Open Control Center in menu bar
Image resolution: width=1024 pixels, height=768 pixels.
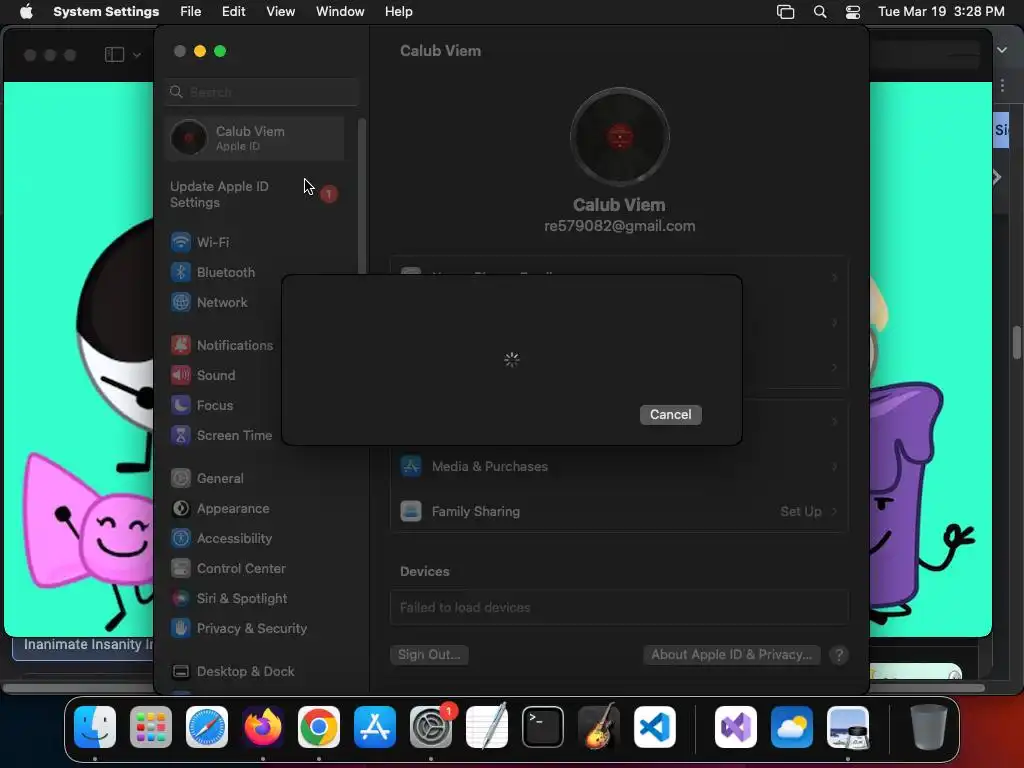(853, 12)
